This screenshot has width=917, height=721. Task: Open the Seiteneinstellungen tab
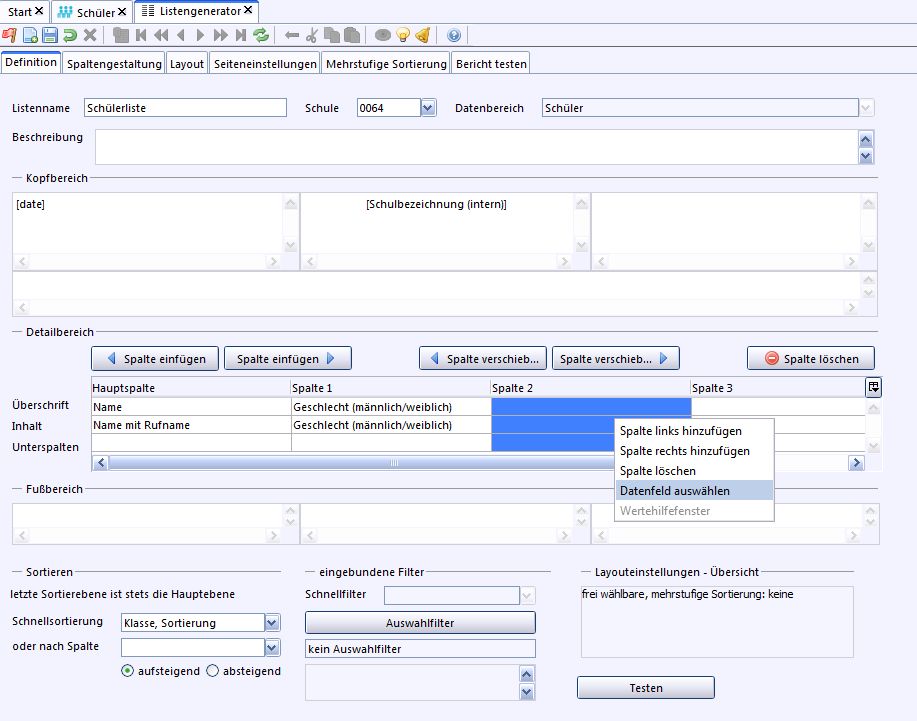pyautogui.click(x=265, y=64)
